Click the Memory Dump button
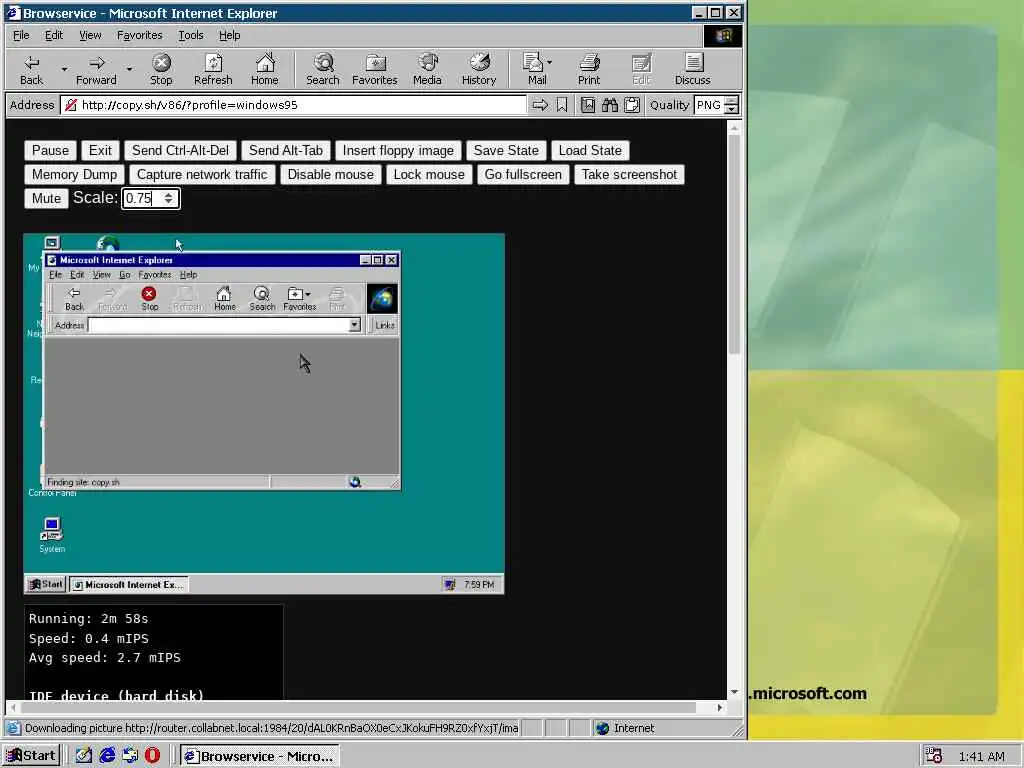Screen dimensions: 1024x768 point(74,174)
